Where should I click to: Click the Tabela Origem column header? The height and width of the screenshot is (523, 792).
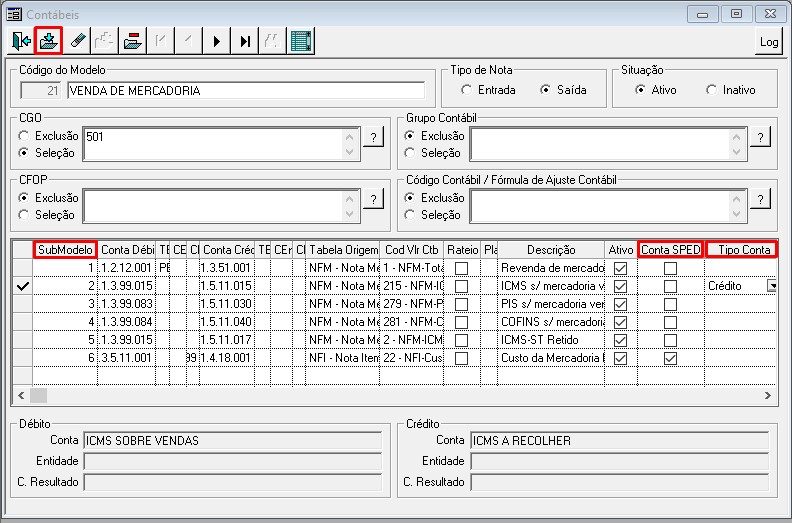(x=343, y=250)
